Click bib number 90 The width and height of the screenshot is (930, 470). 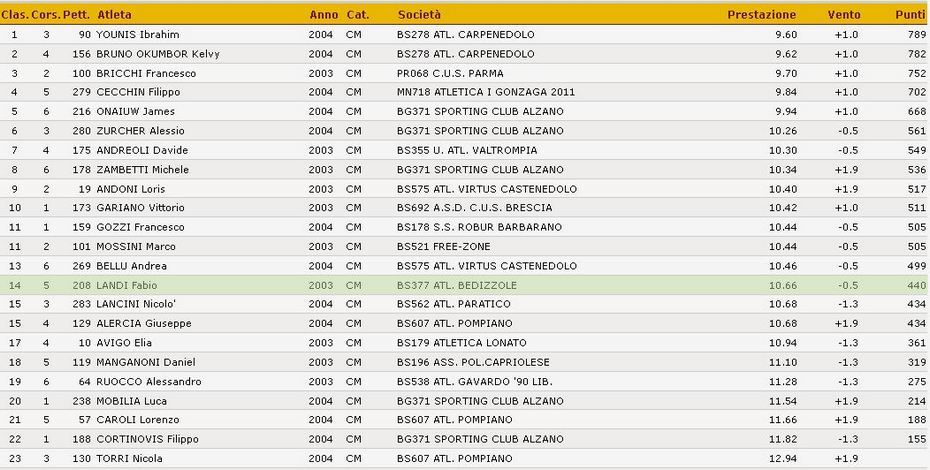click(85, 34)
